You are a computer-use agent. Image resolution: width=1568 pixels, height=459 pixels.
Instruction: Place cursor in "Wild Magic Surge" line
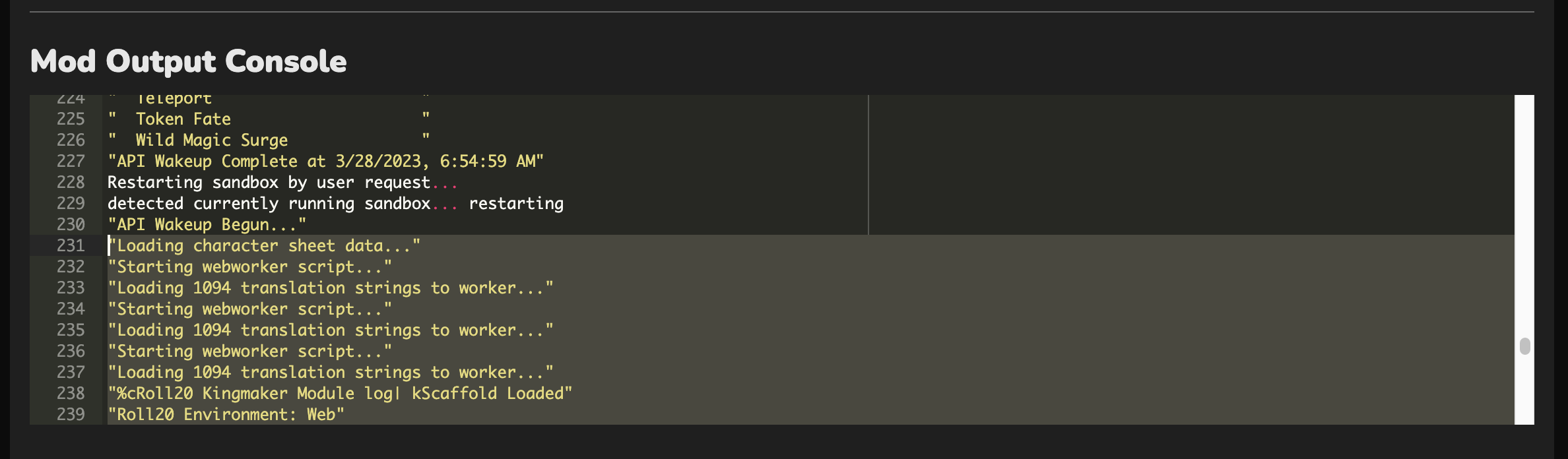coord(269,140)
